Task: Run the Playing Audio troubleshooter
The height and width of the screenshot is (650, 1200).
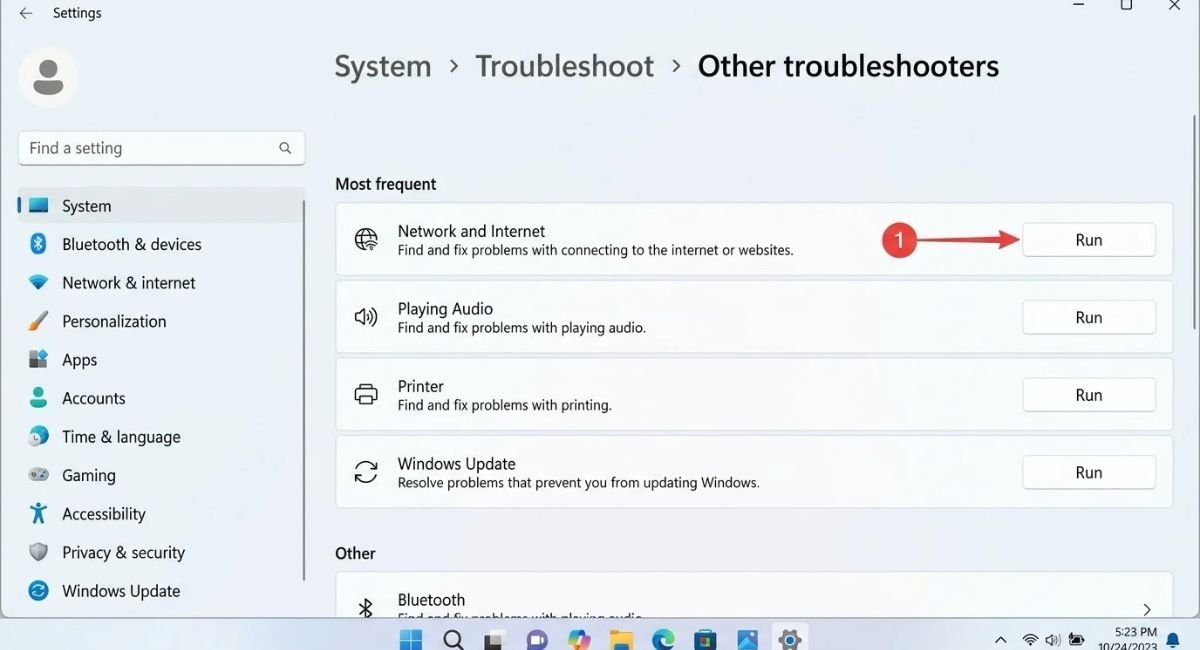Action: click(1089, 317)
